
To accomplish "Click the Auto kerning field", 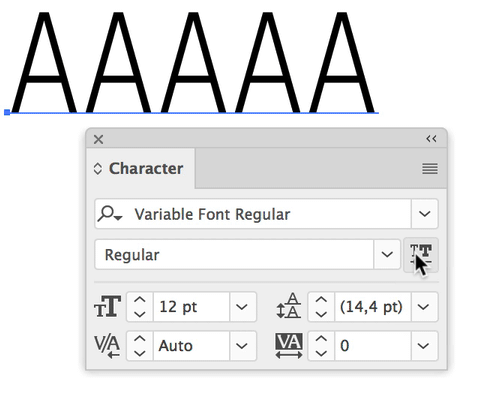I will pyautogui.click(x=191, y=346).
